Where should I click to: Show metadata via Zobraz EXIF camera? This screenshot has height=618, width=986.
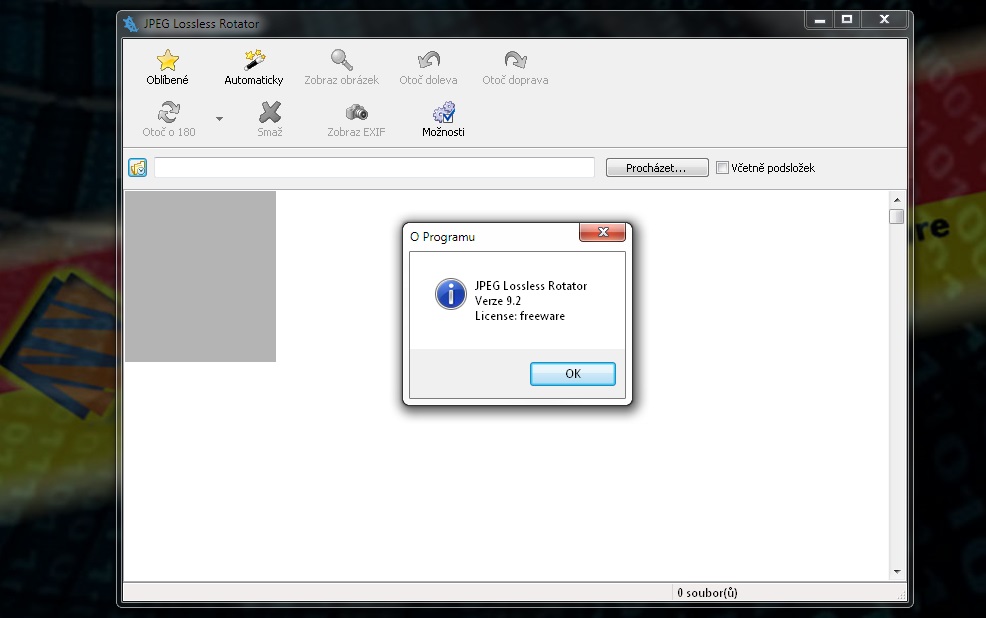pos(357,113)
